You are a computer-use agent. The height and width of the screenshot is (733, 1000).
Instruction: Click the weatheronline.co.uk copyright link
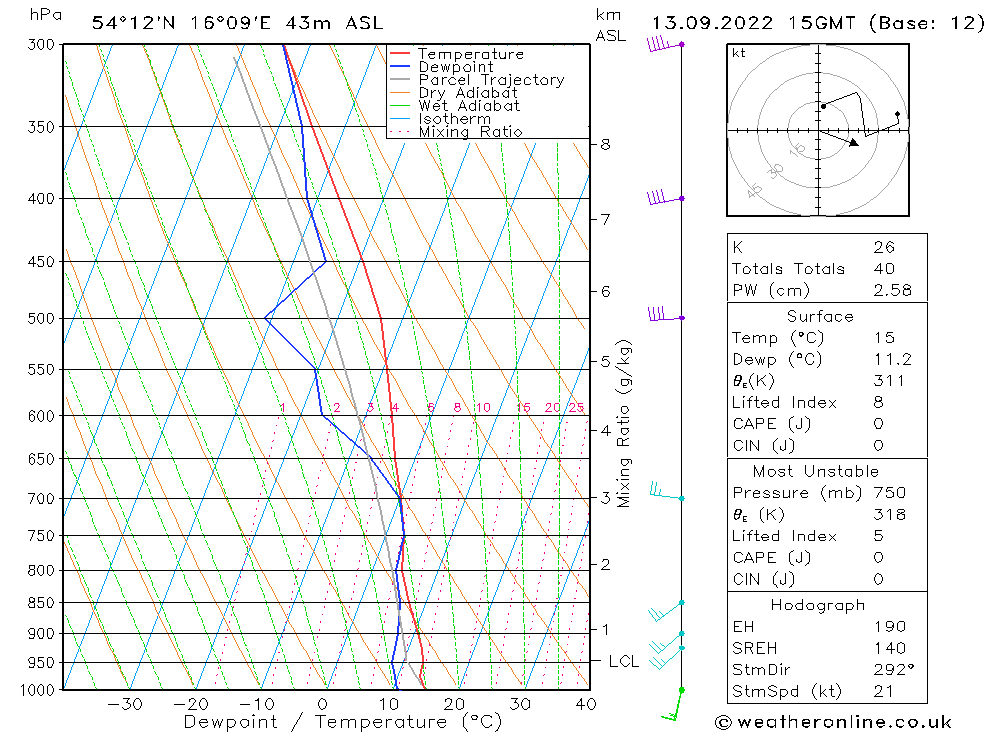pyautogui.click(x=833, y=722)
